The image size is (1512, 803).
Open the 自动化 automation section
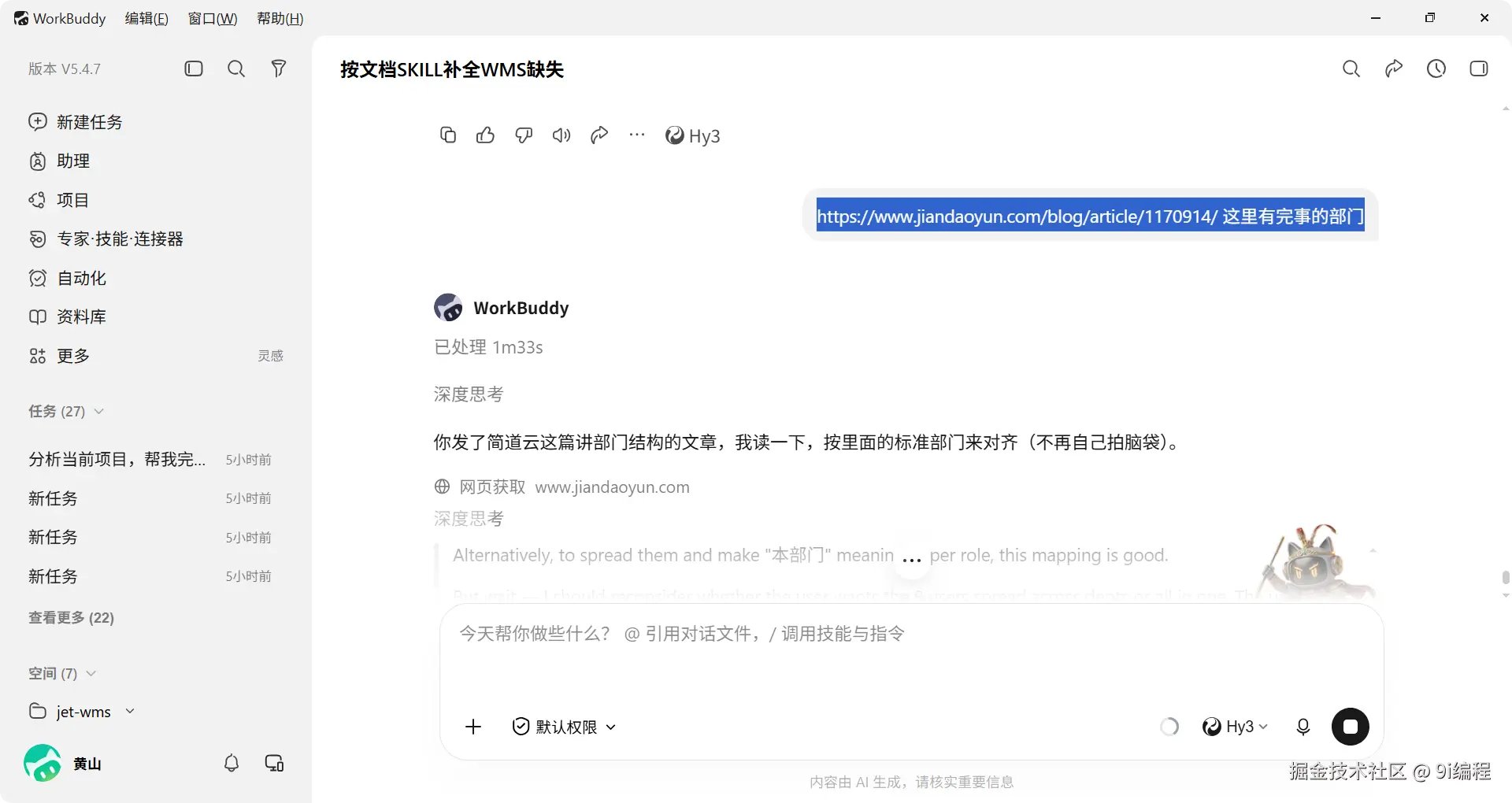pyautogui.click(x=68, y=278)
